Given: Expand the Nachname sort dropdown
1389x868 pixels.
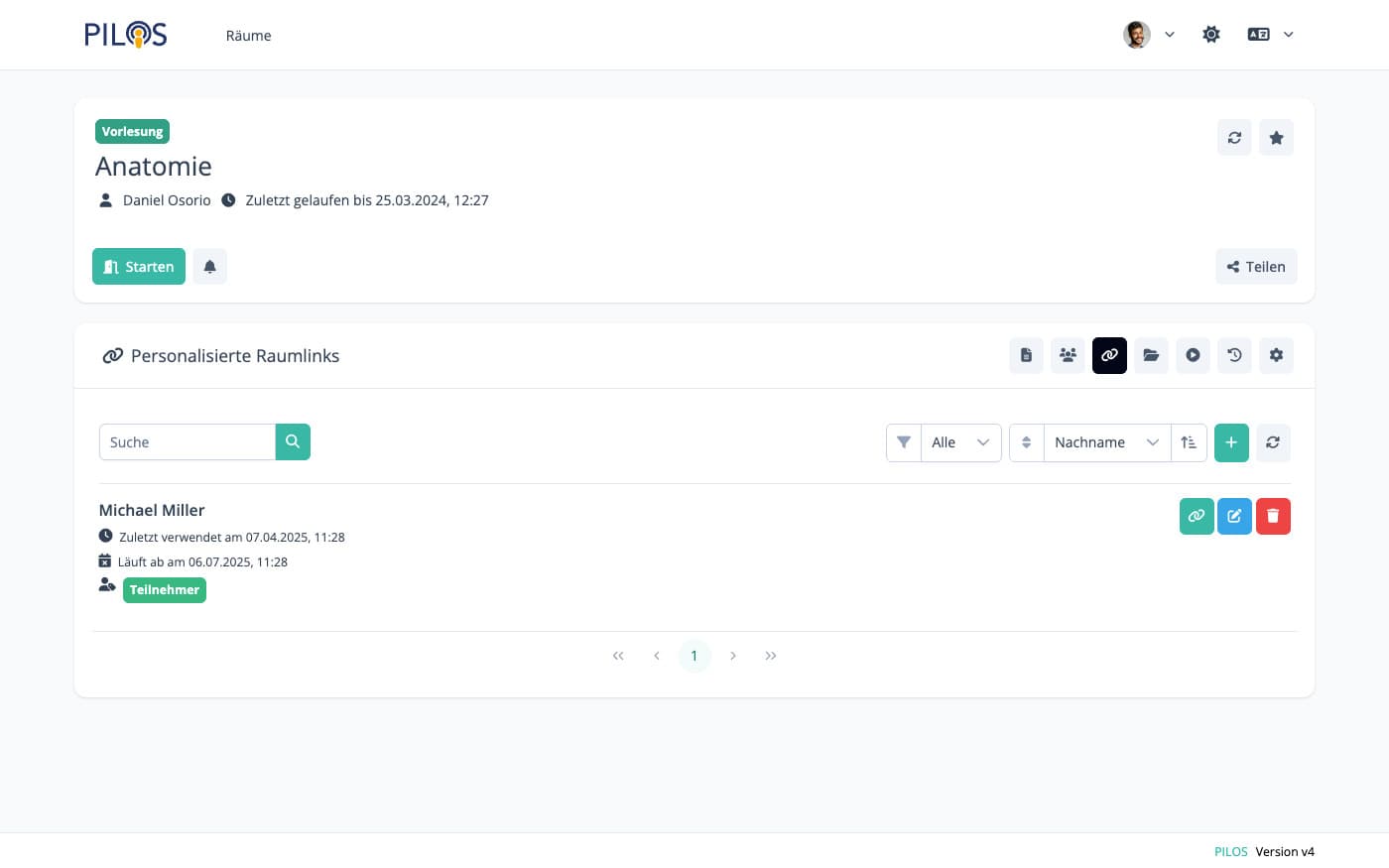Looking at the screenshot, I should pyautogui.click(x=1105, y=442).
